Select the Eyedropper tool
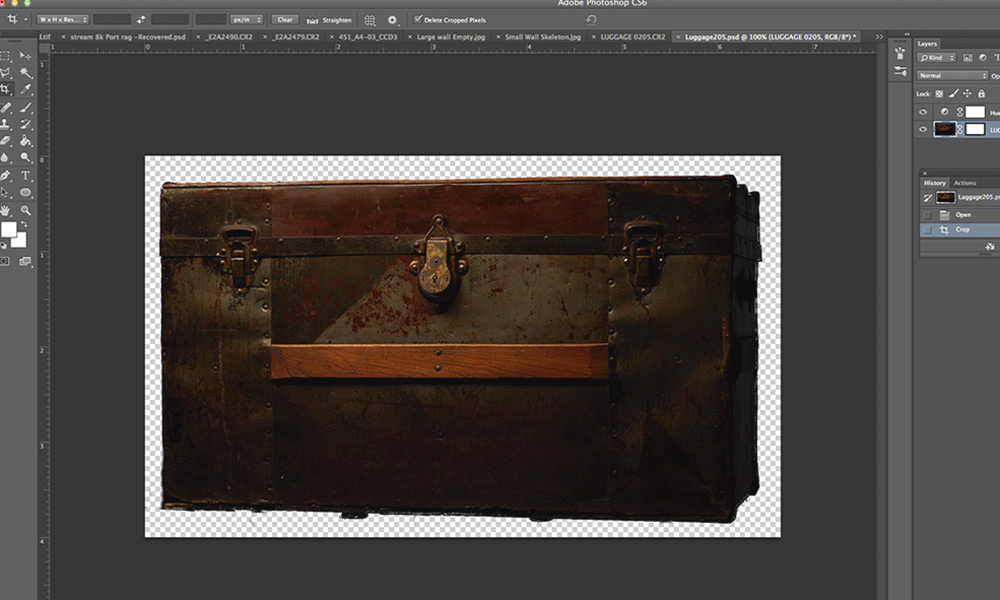Viewport: 1000px width, 600px height. (x=26, y=89)
